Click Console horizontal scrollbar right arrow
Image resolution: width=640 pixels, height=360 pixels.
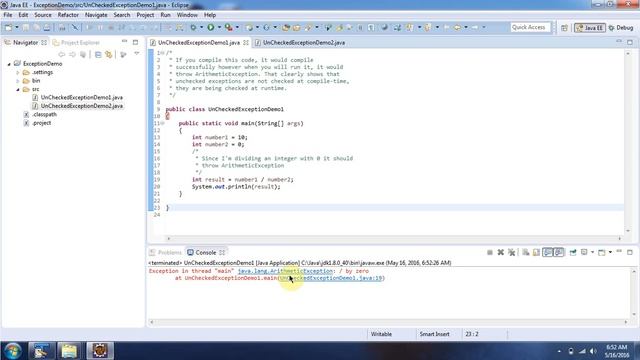[x=626, y=322]
